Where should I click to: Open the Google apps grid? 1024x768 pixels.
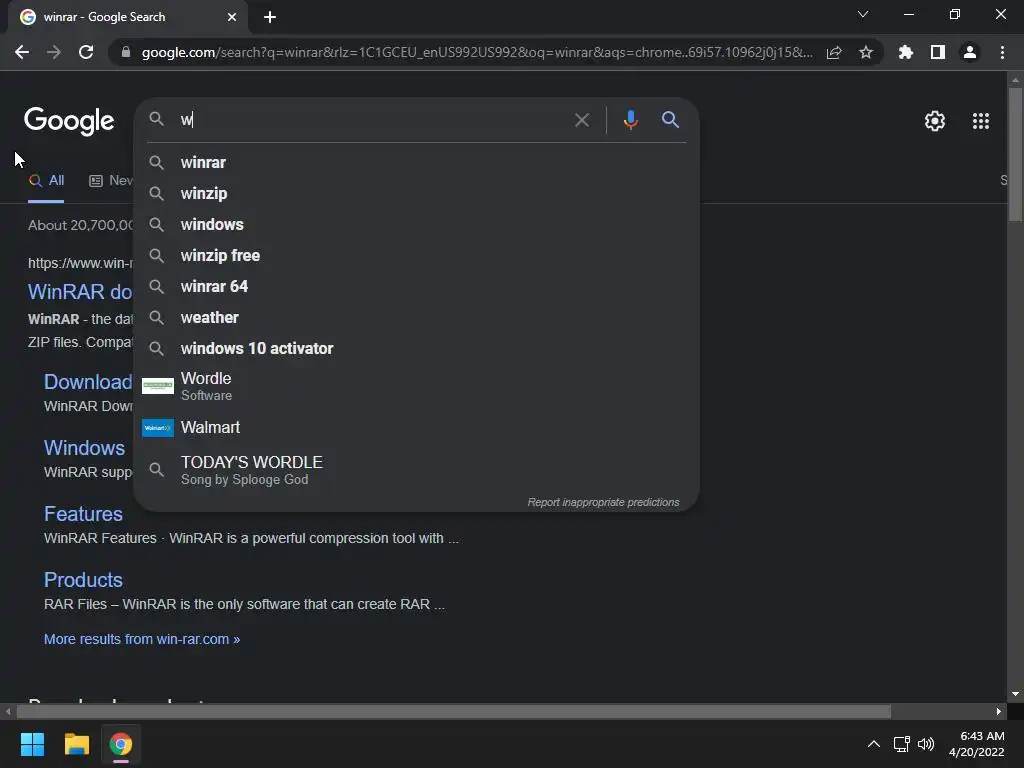point(981,121)
